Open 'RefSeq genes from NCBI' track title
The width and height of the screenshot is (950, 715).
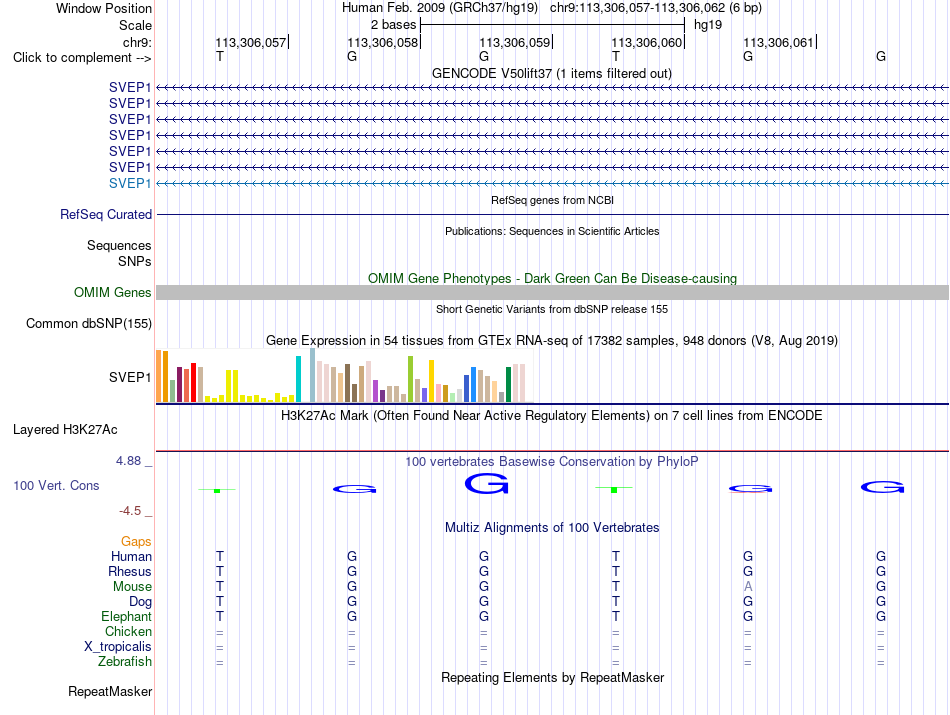pyautogui.click(x=553, y=200)
